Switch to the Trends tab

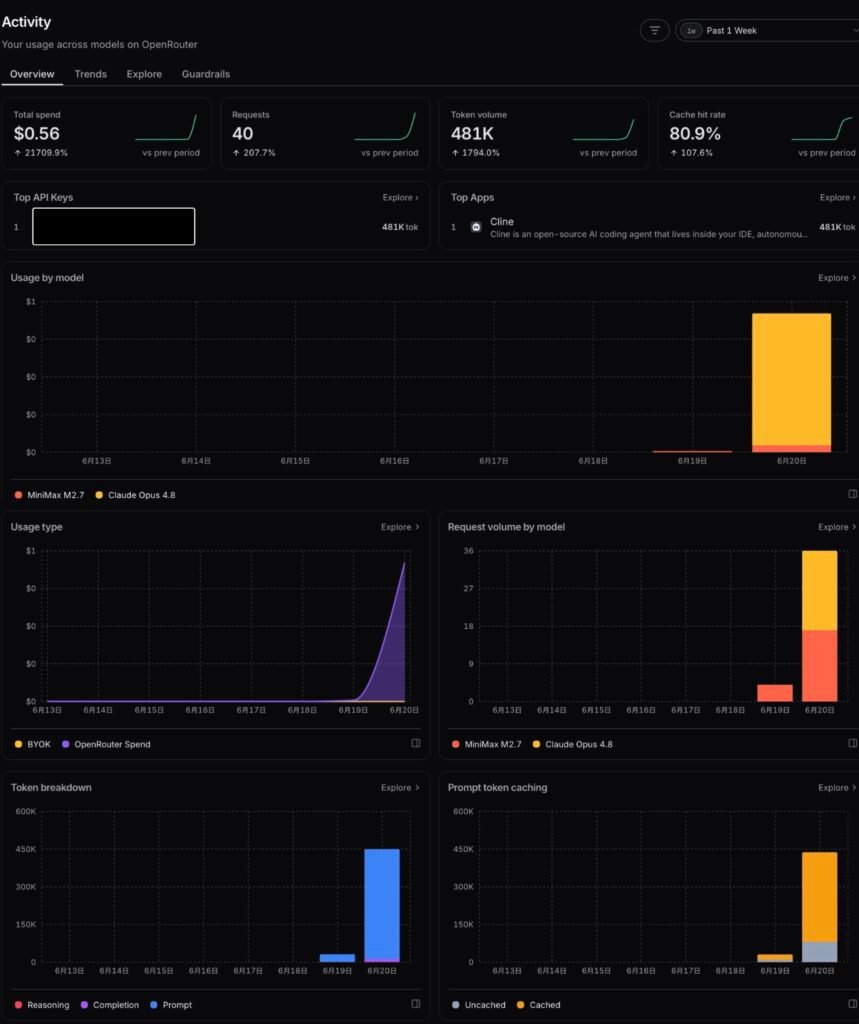click(91, 74)
